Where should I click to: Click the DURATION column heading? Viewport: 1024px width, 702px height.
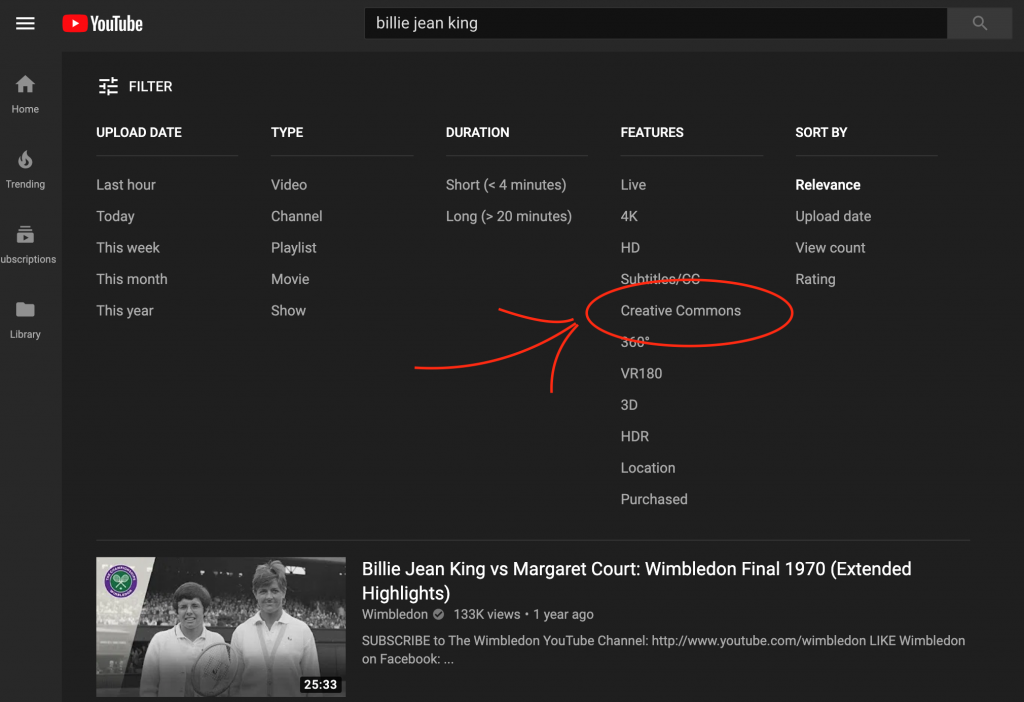coord(477,133)
